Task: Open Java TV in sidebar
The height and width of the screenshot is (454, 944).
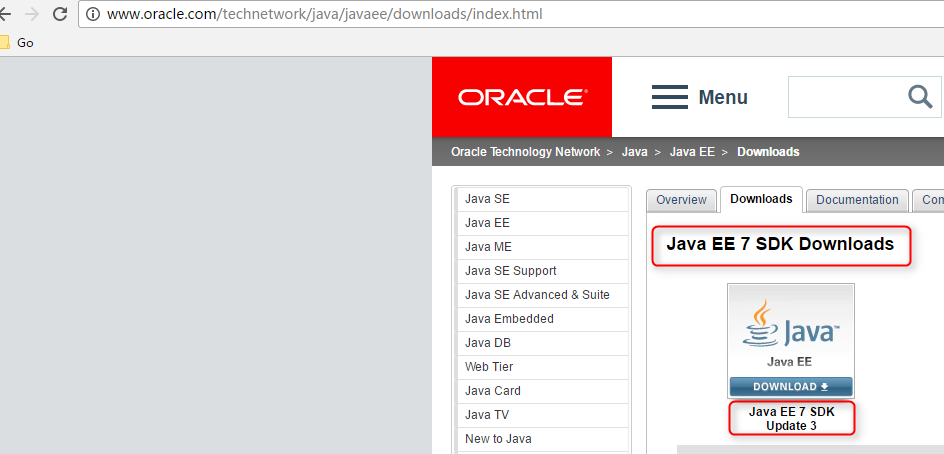Action: tap(542, 415)
